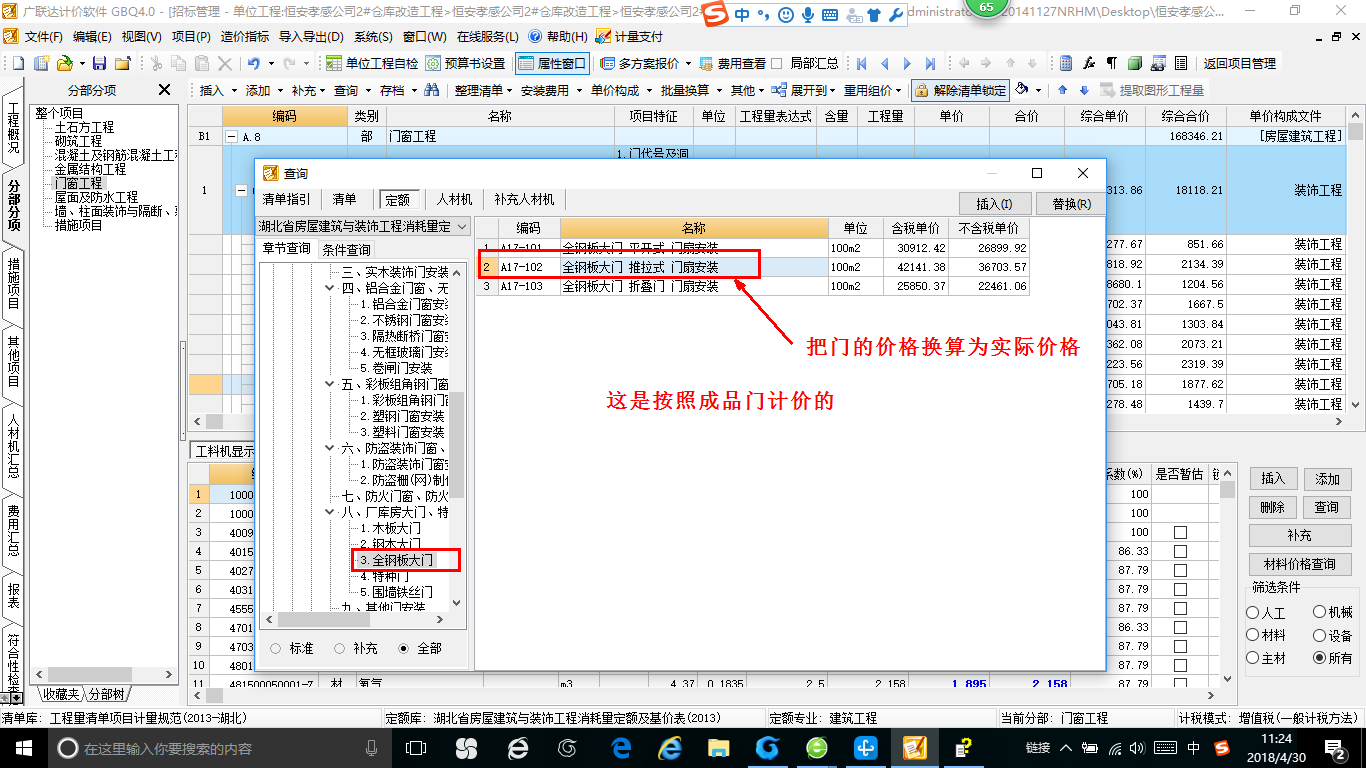This screenshot has height=768, width=1366.
Task: Click 插入(I) button in query dialog
Action: coord(994,204)
